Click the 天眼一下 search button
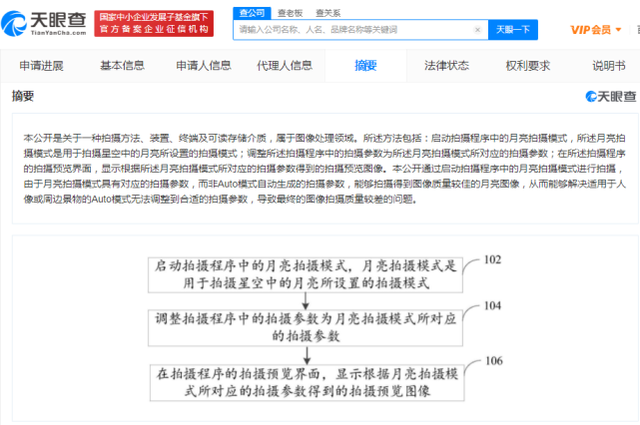Screen dimensions: 640x425 pos(513,30)
